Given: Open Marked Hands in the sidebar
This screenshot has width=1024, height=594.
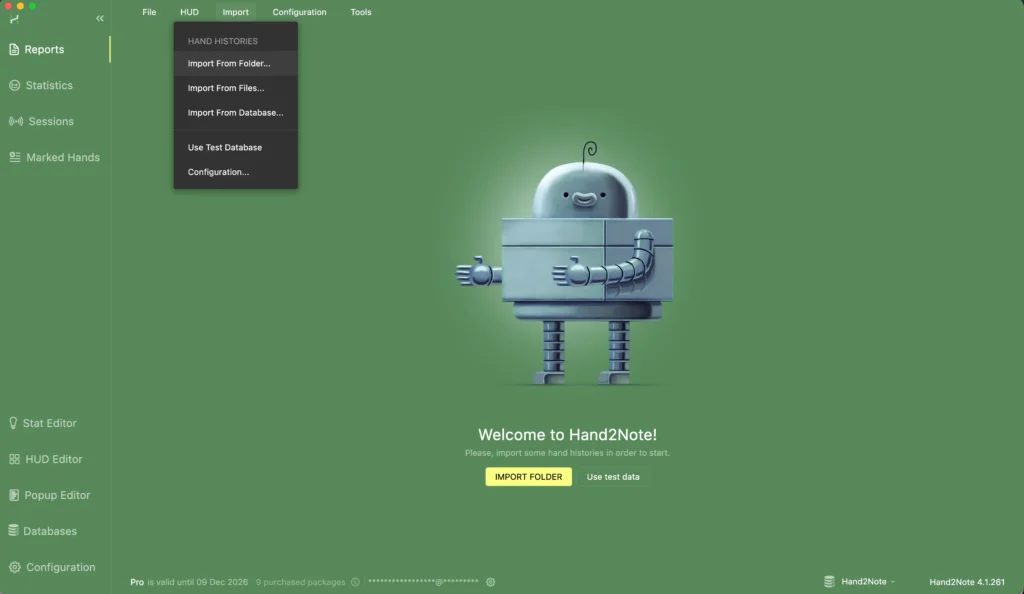Looking at the screenshot, I should click(55, 157).
